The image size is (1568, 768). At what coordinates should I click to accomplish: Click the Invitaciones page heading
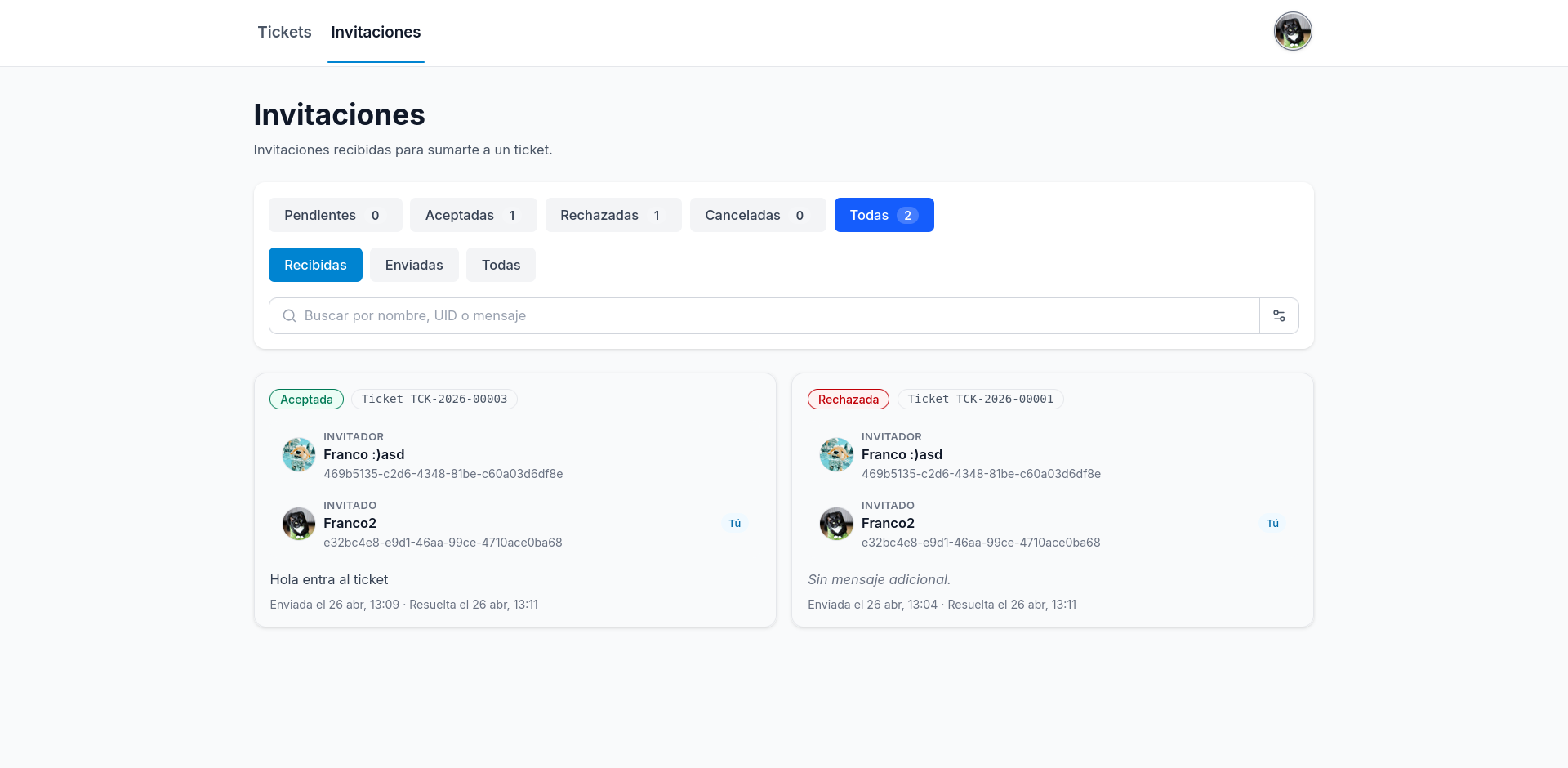pos(339,114)
